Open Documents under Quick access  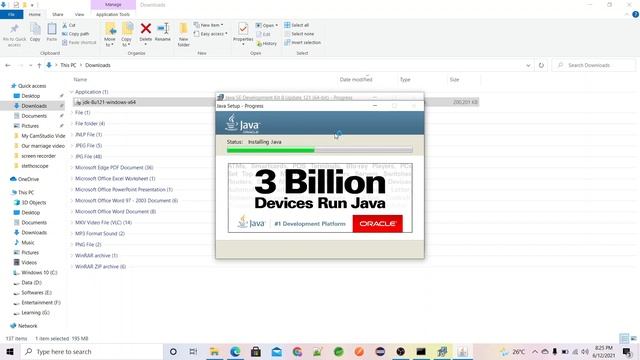pos(34,116)
